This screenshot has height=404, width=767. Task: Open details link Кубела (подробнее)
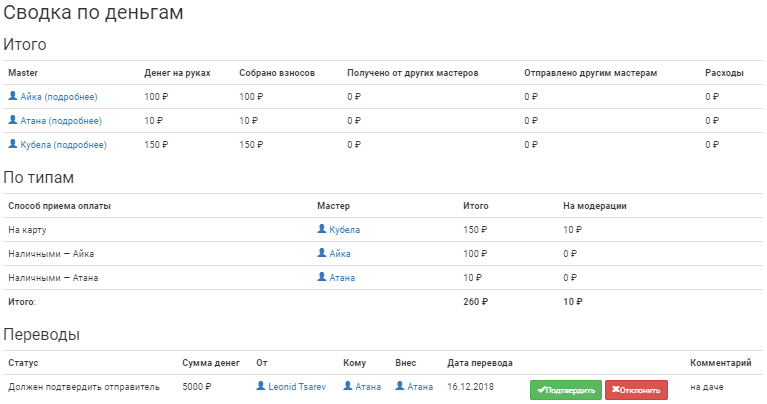pyautogui.click(x=64, y=145)
